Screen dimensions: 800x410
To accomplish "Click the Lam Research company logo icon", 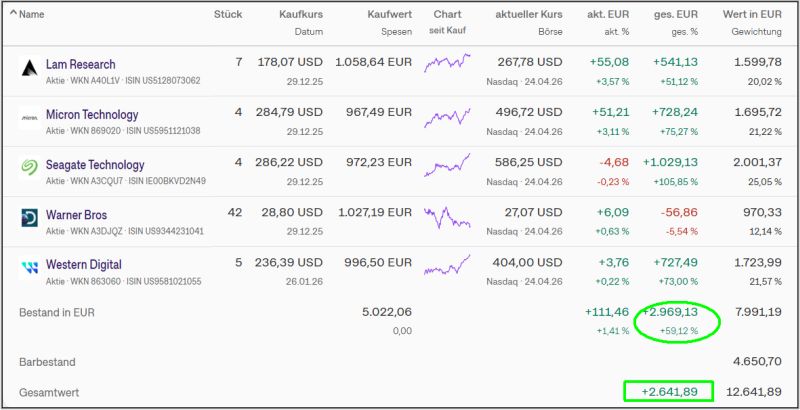I will tap(29, 70).
